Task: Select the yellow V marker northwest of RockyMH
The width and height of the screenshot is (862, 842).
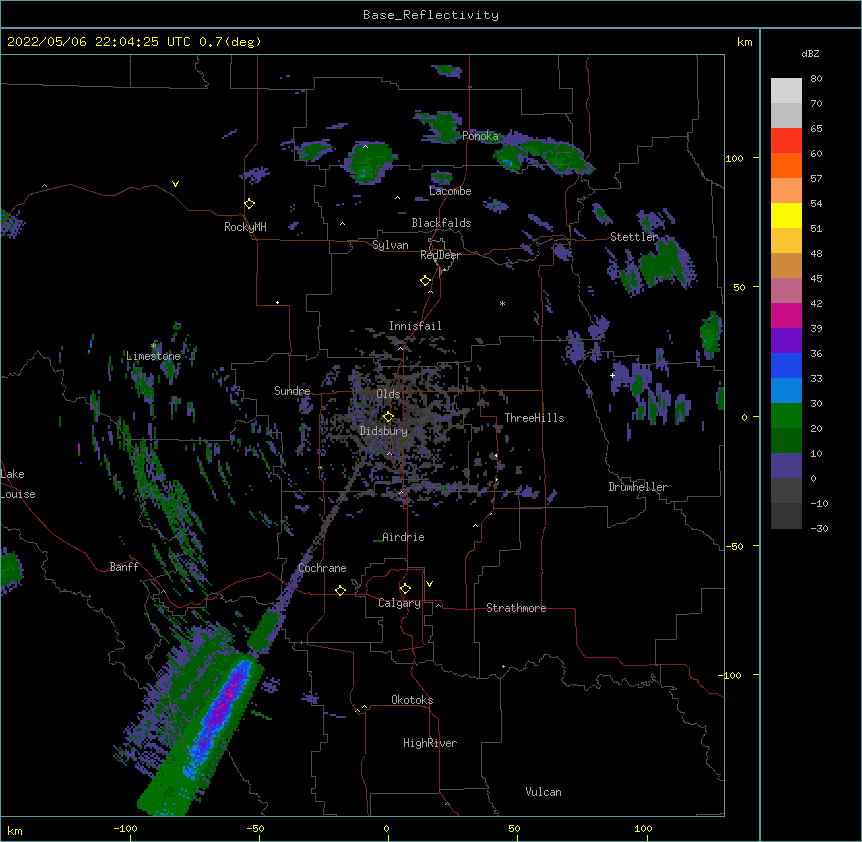Action: (x=175, y=184)
